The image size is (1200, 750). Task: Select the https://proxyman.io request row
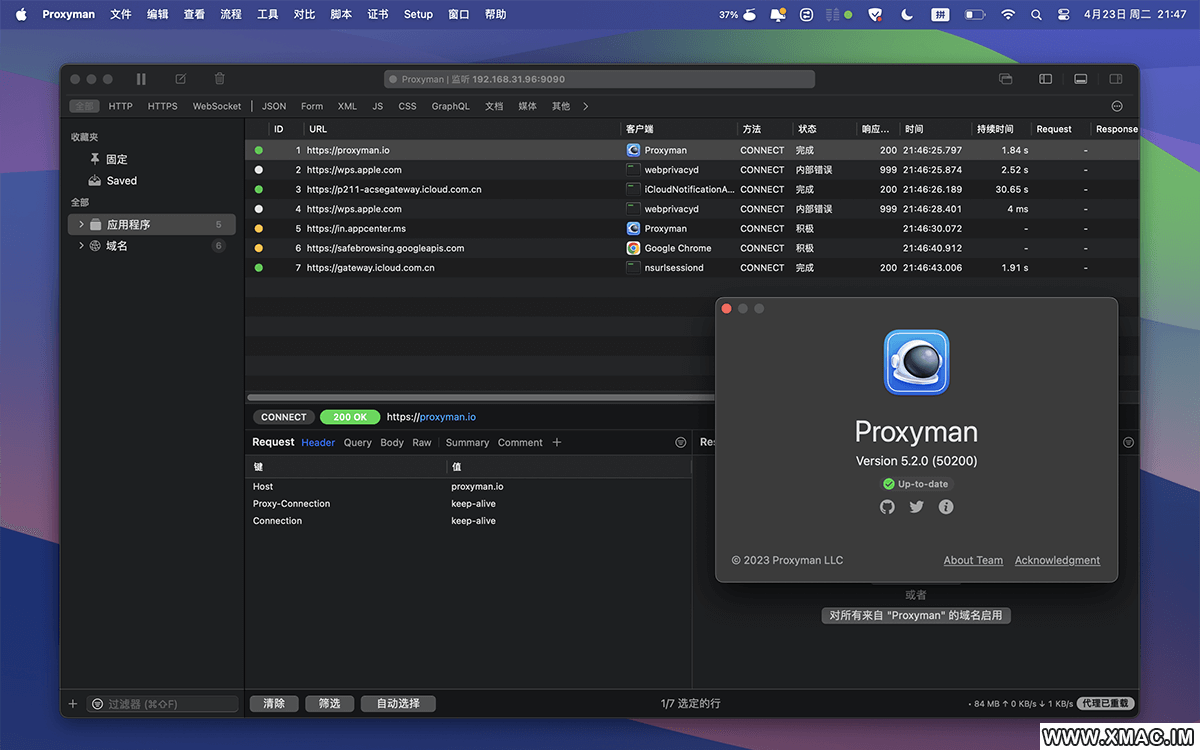(x=692, y=150)
